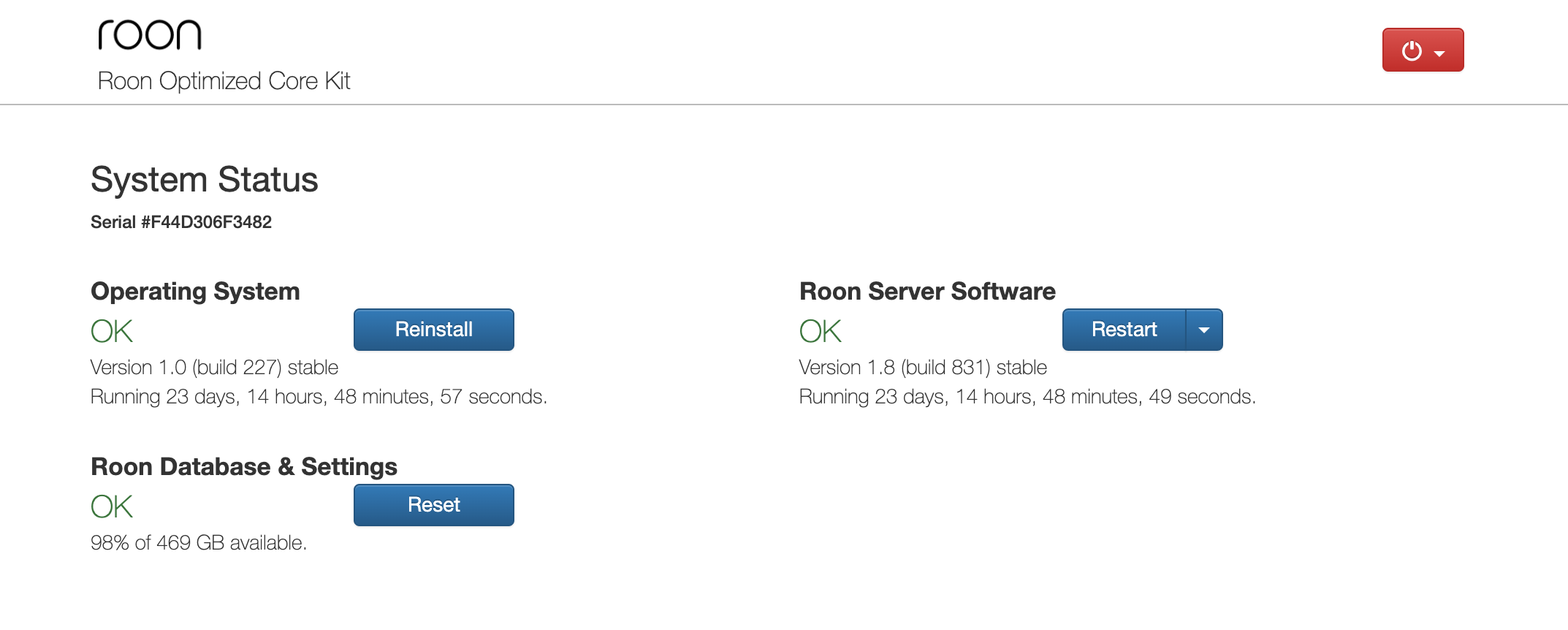This screenshot has width=1568, height=630.
Task: Click Roon Database & Settings heading
Action: pyautogui.click(x=244, y=467)
